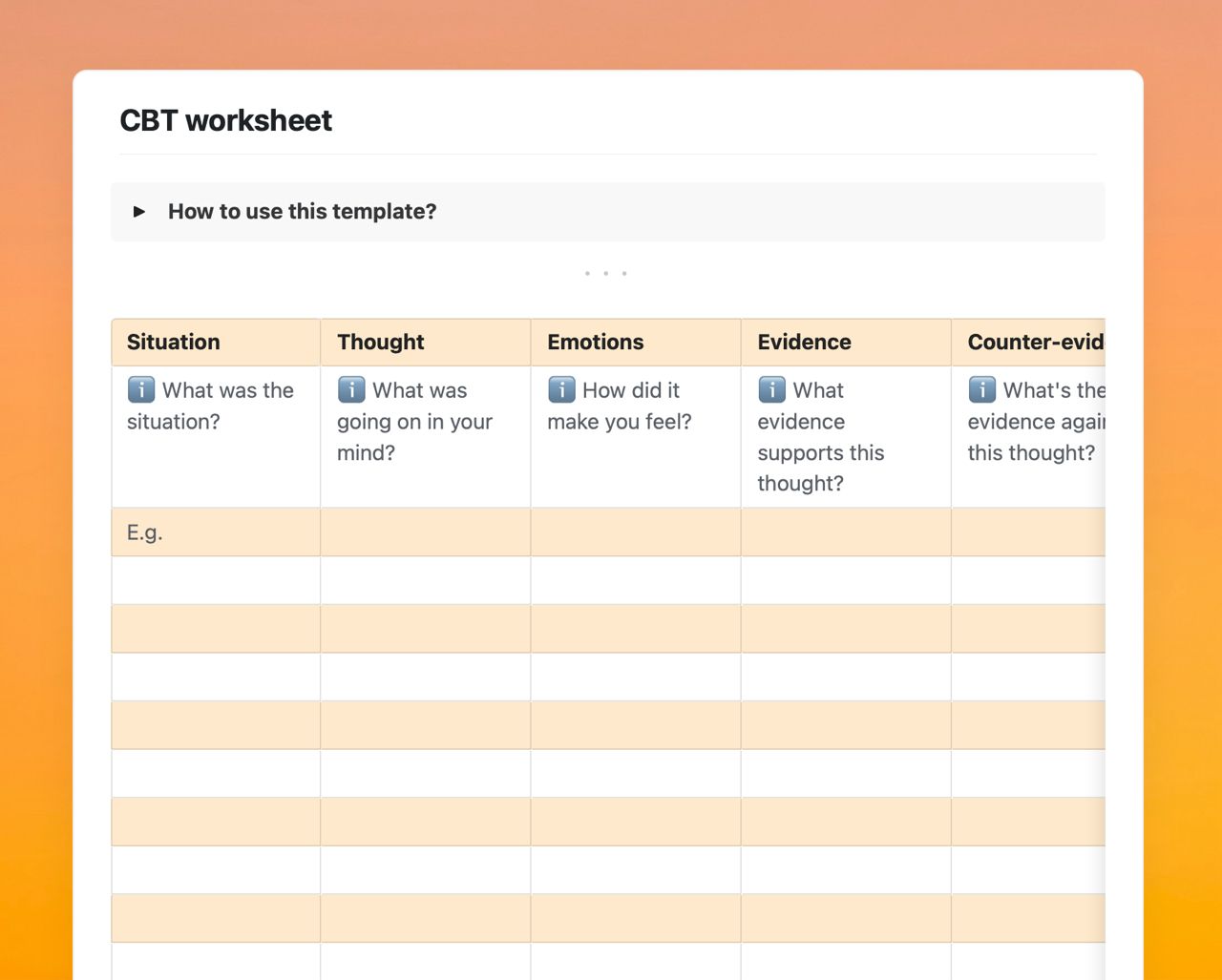1222x980 pixels.
Task: Click the empty cell below 'E.g.' in Situation
Action: pos(215,580)
